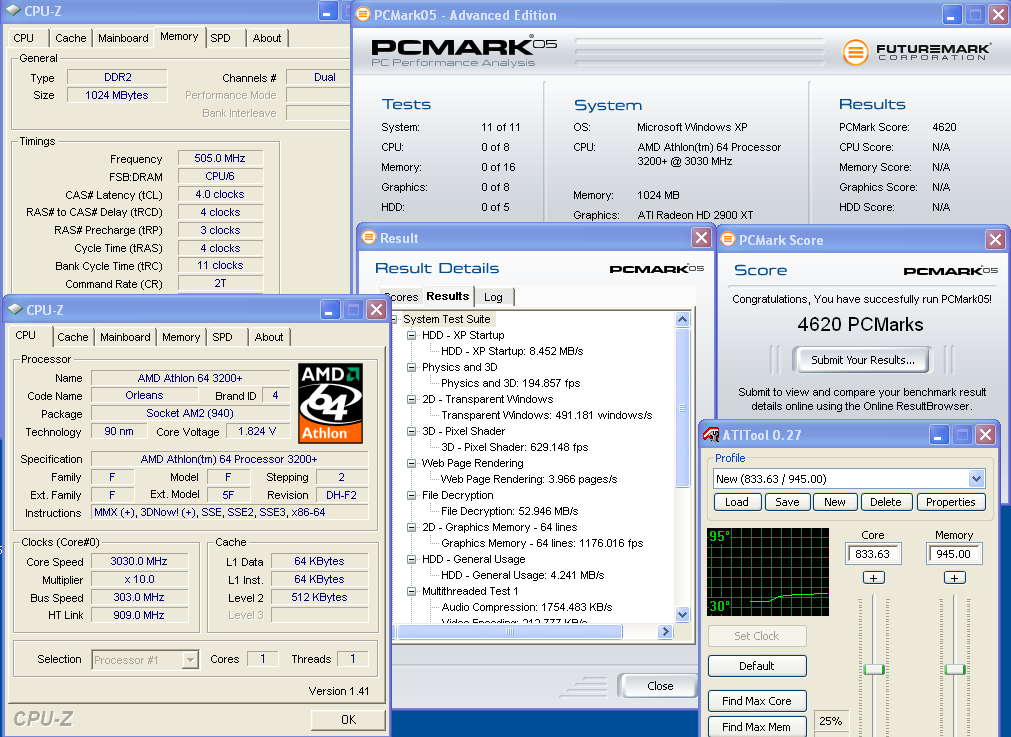Image resolution: width=1011 pixels, height=737 pixels.
Task: Switch to Mainboard tab in front CPU-Z
Action: [125, 337]
